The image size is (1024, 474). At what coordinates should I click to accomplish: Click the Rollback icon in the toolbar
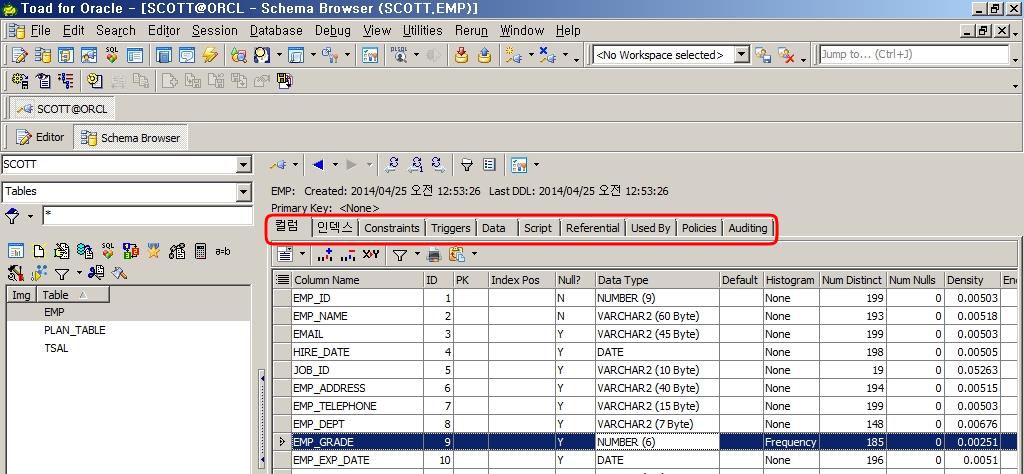coord(483,55)
